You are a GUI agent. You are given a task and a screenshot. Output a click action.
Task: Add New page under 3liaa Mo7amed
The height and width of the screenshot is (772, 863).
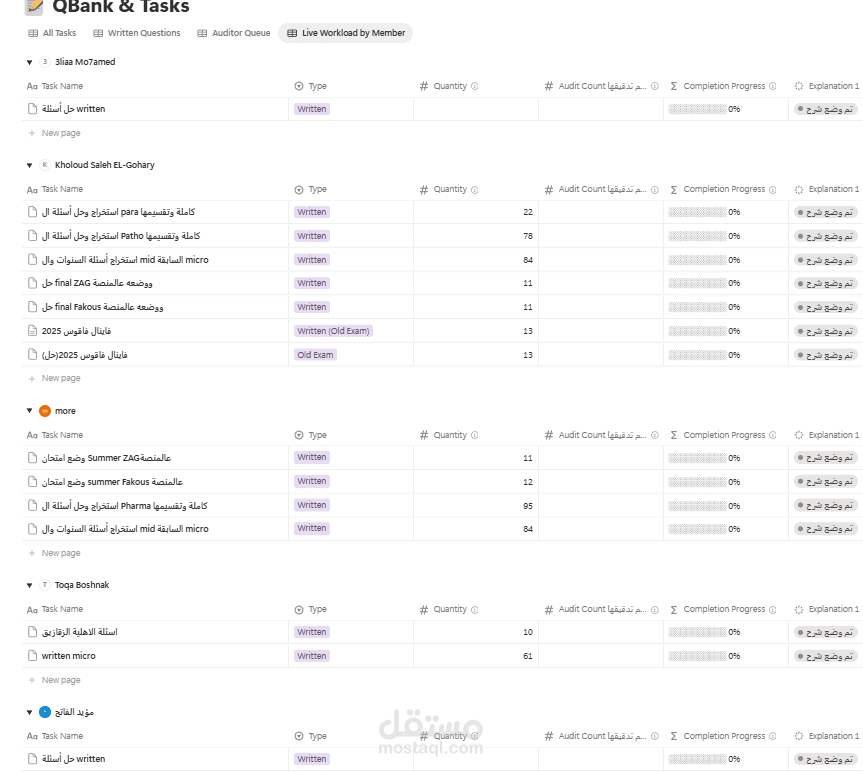pyautogui.click(x=54, y=133)
